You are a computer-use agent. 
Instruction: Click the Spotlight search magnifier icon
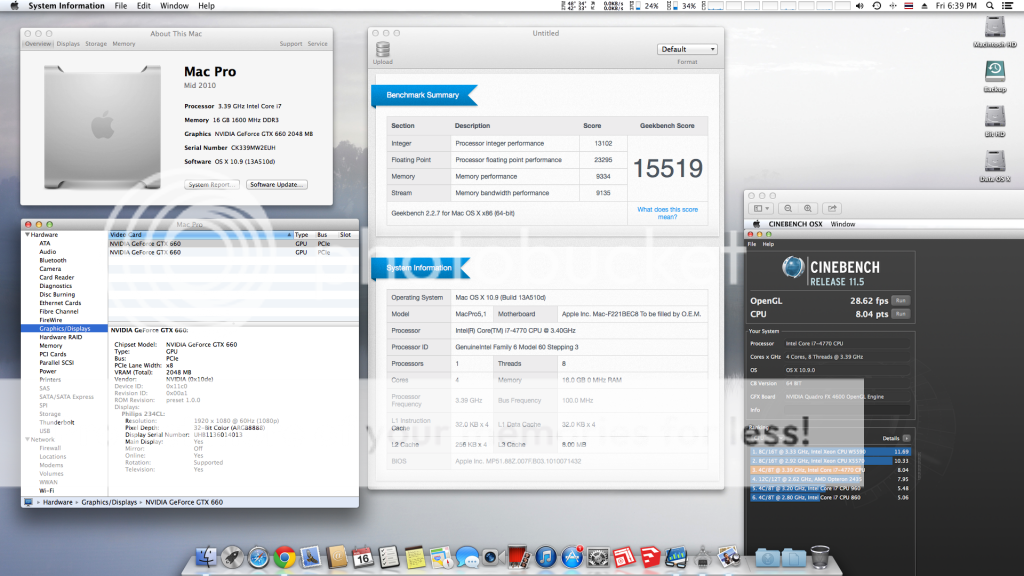click(x=990, y=6)
